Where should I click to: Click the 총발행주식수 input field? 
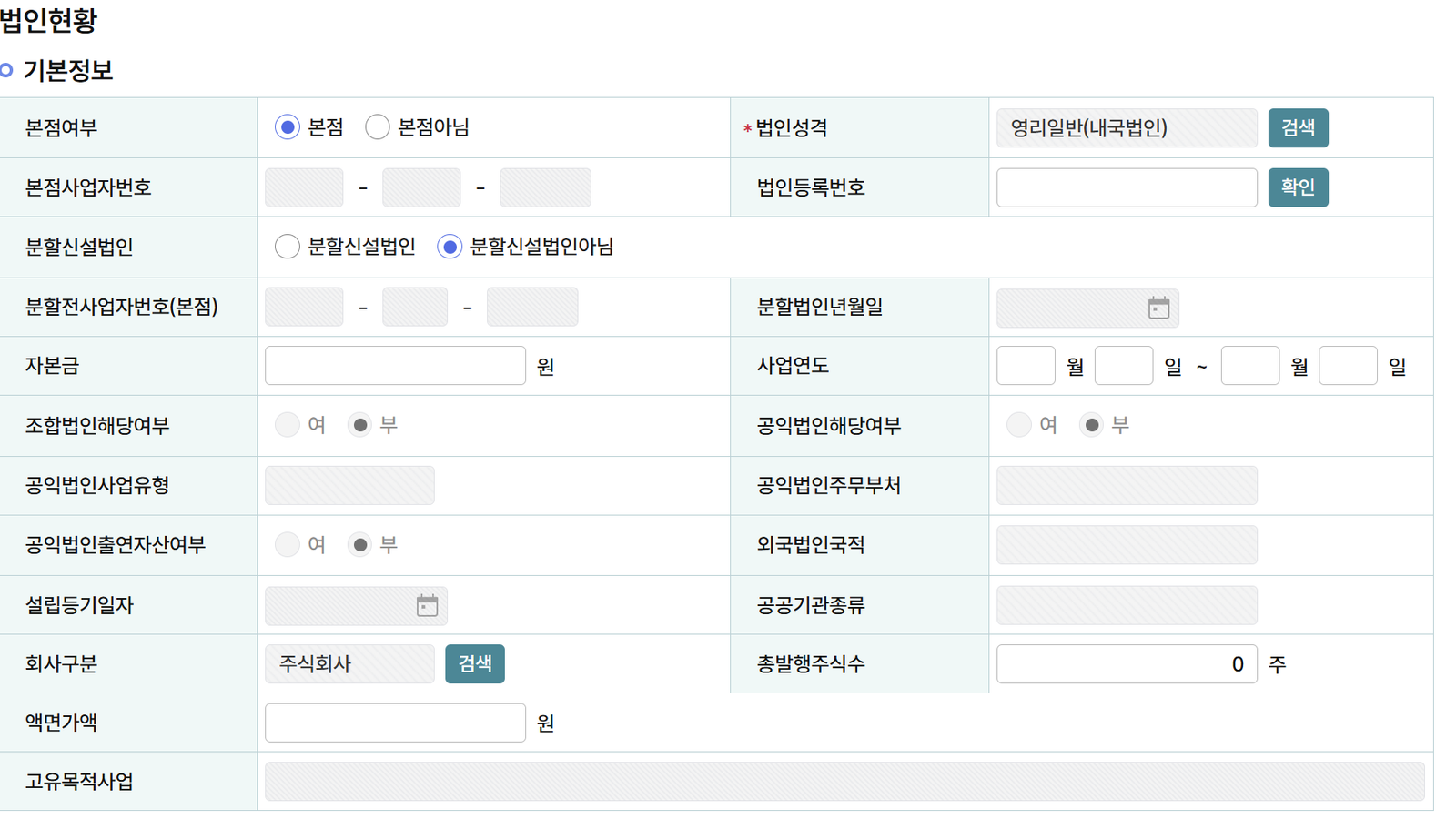pyautogui.click(x=1127, y=664)
